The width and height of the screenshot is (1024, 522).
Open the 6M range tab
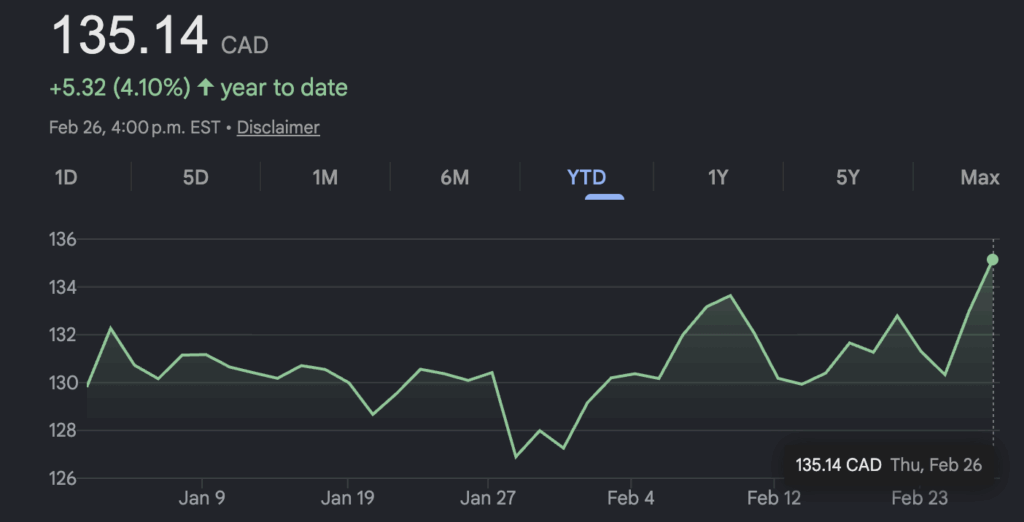pyautogui.click(x=454, y=178)
